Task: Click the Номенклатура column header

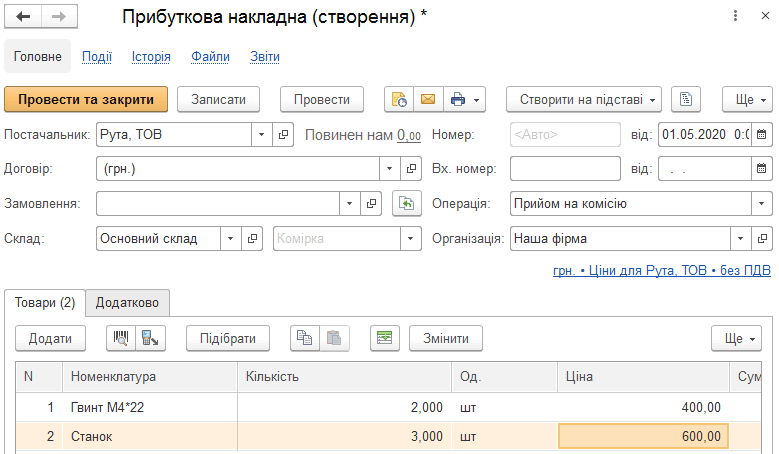Action: pos(150,377)
